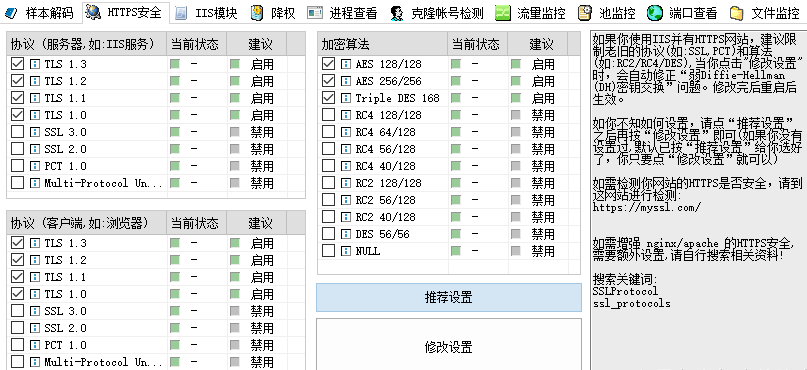Click 建议 header in the cipher algorithm list

(x=537, y=44)
